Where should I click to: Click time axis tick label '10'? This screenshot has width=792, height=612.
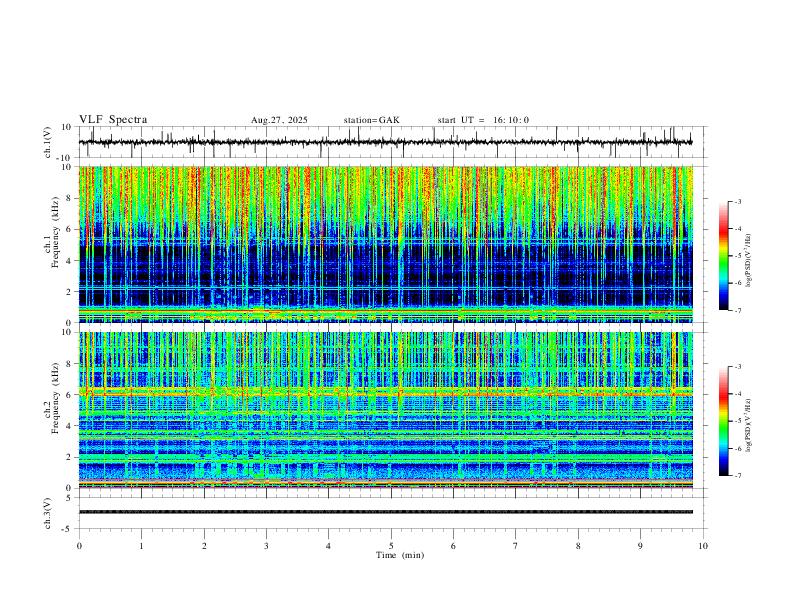click(703, 546)
